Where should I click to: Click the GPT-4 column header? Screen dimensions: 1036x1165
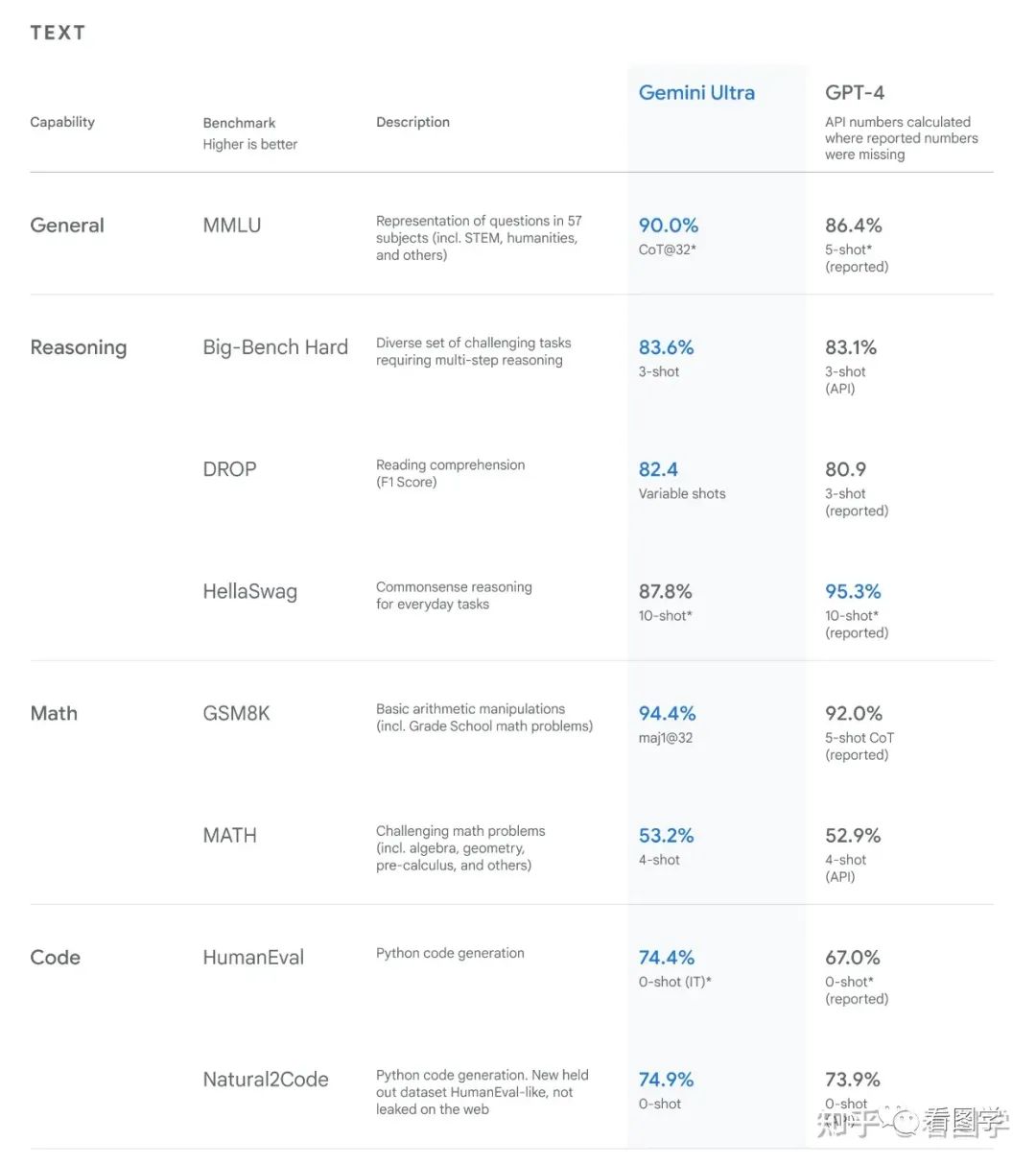click(x=855, y=93)
